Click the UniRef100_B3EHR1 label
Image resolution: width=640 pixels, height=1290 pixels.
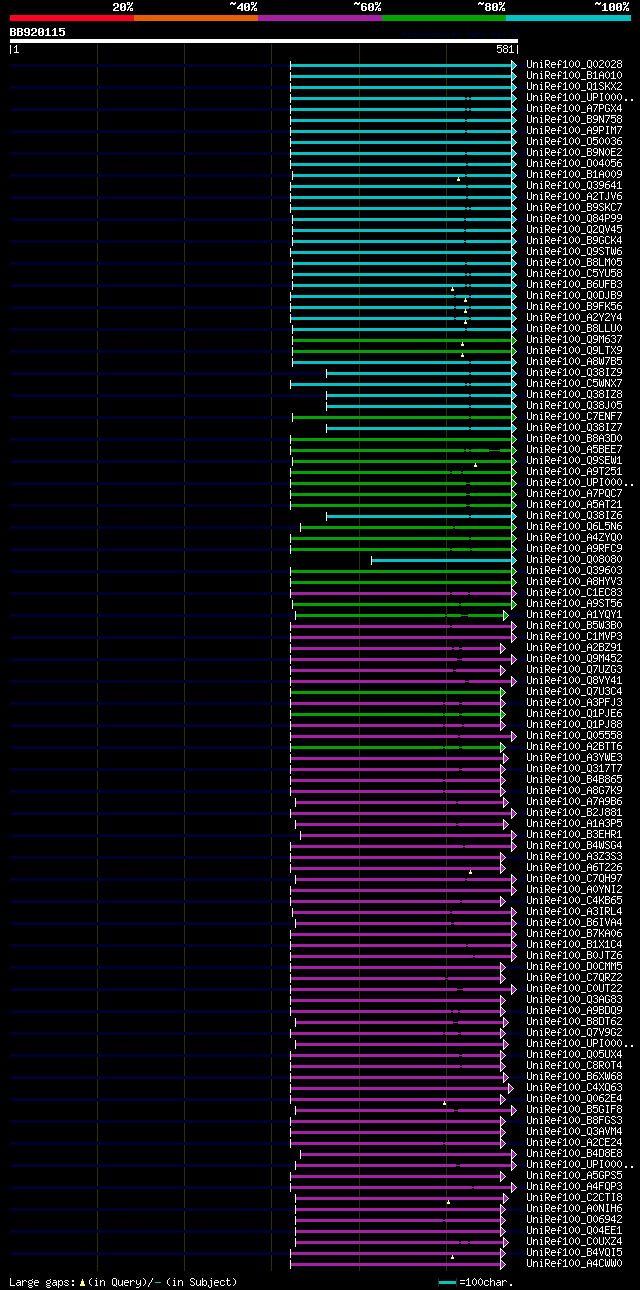coord(574,834)
